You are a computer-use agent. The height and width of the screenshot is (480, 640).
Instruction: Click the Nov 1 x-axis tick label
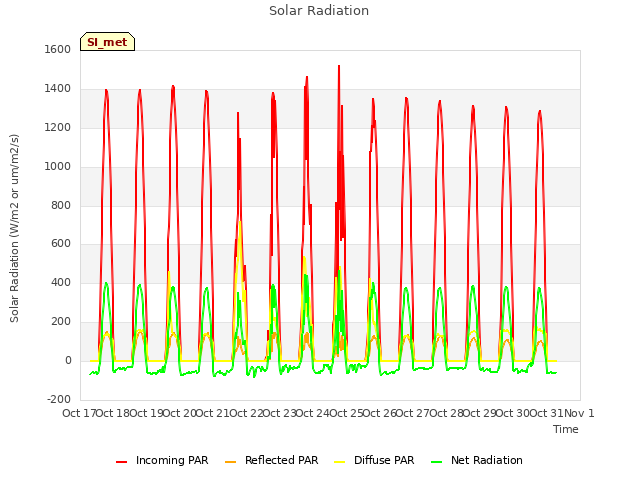click(x=579, y=413)
